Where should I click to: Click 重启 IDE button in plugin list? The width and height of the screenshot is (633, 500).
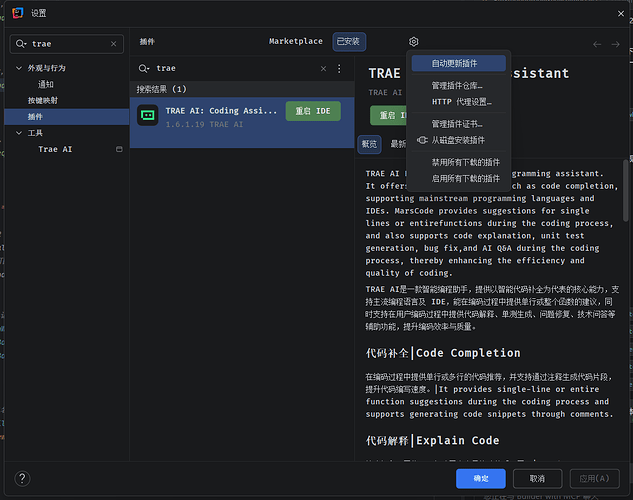pos(313,111)
